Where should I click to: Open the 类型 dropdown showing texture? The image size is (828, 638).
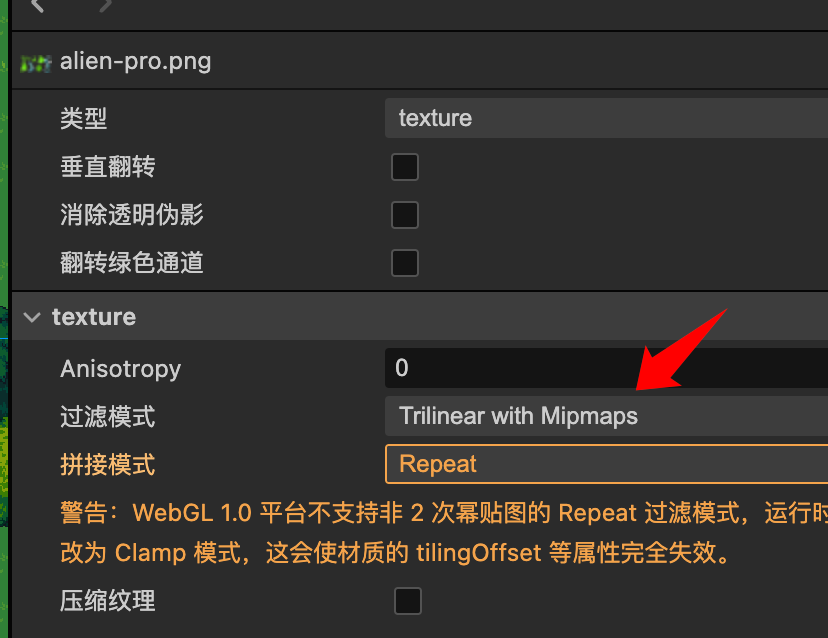pyautogui.click(x=606, y=118)
